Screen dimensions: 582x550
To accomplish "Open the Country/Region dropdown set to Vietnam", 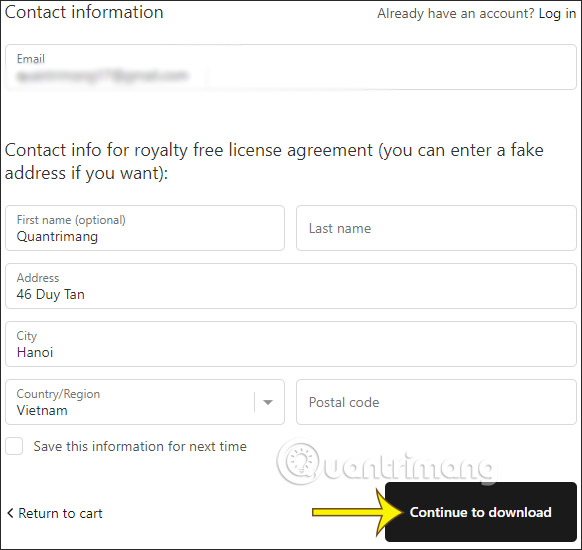I will tap(145, 402).
